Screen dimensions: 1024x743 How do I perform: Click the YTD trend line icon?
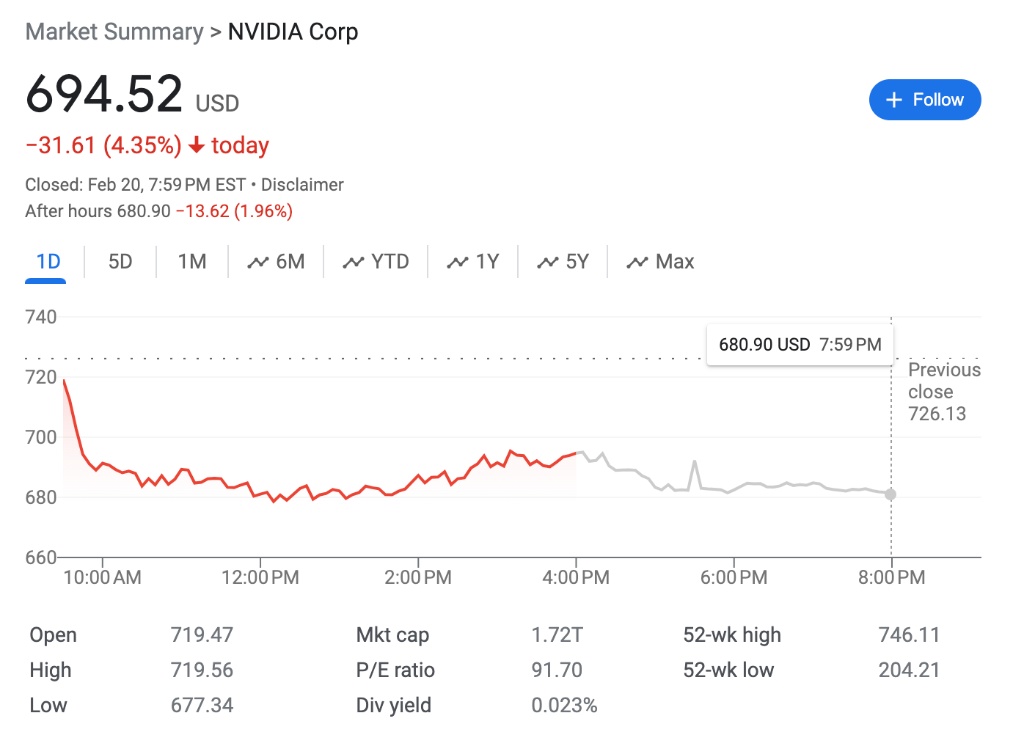(353, 262)
